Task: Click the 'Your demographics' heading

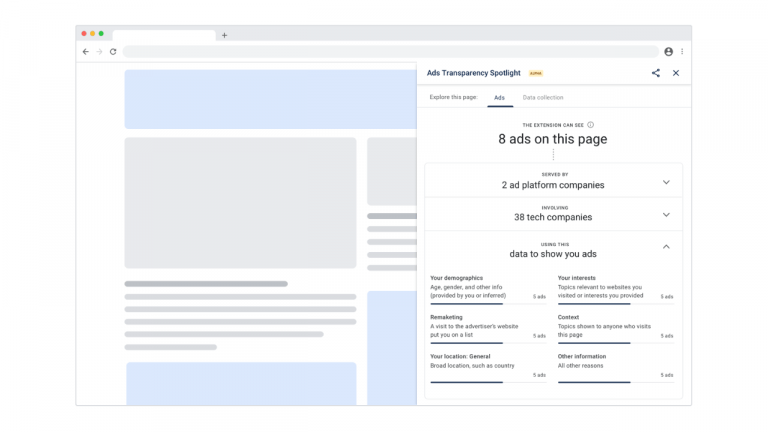Action: click(456, 278)
